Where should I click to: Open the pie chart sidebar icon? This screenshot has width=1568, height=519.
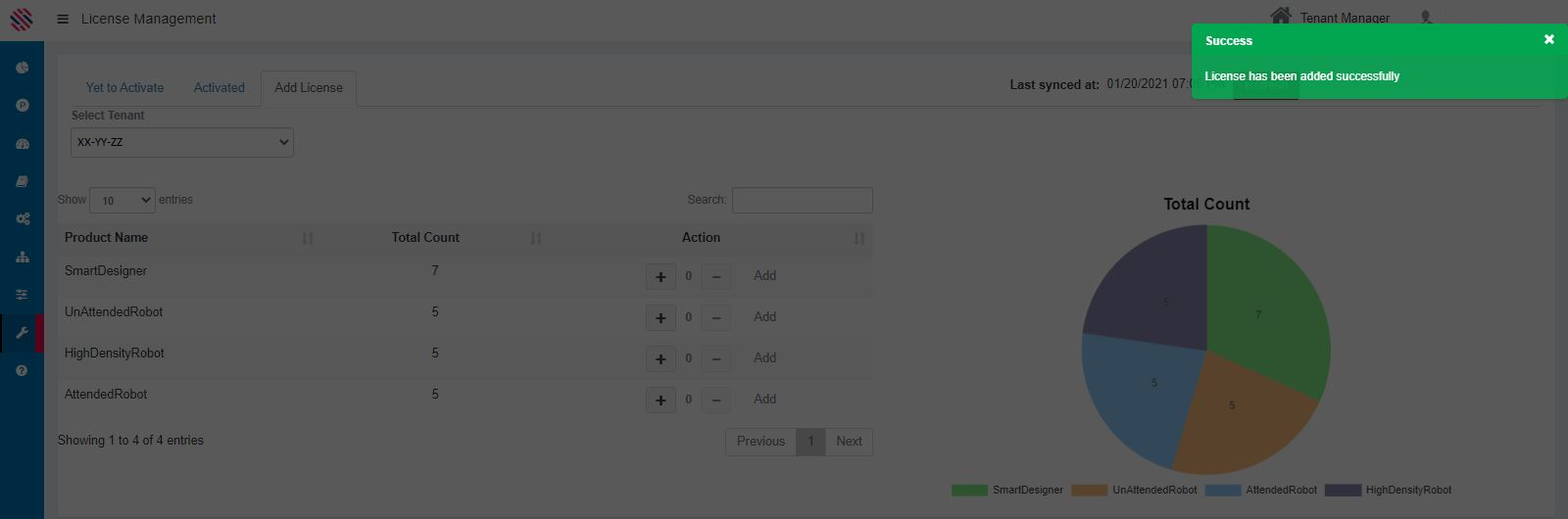22,68
